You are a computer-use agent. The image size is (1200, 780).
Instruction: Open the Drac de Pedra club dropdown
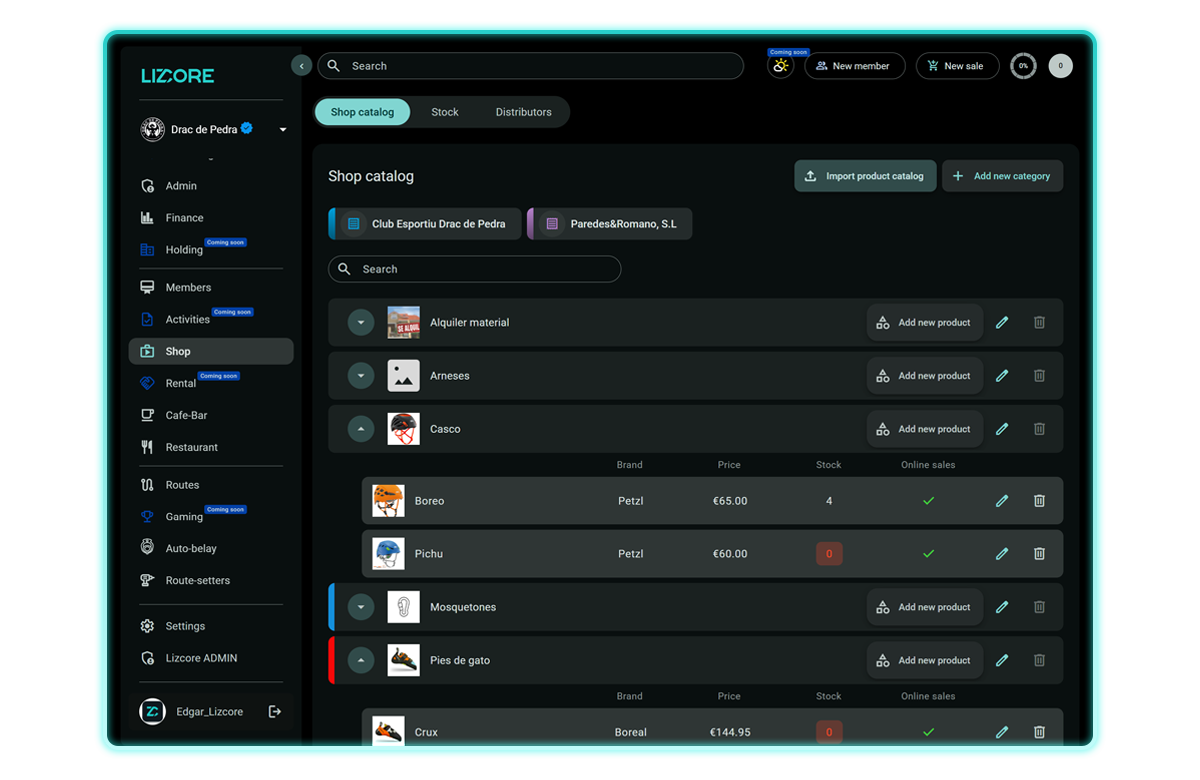(x=283, y=130)
